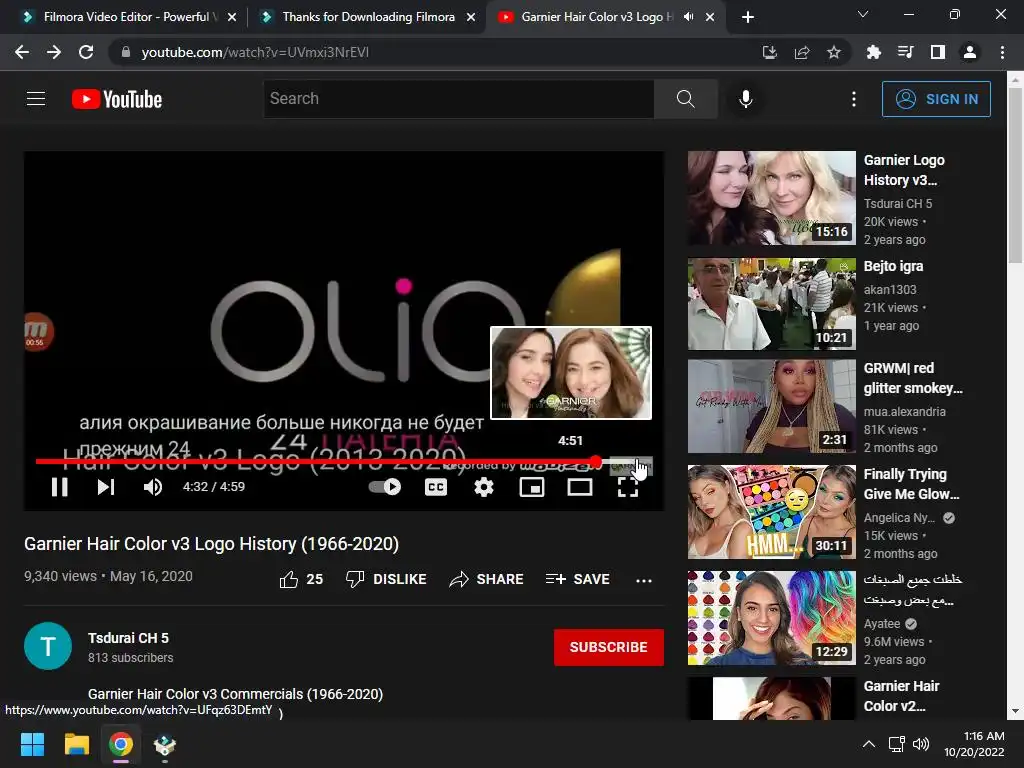The image size is (1024, 768).
Task: Open File Explorer from taskbar
Action: click(x=76, y=744)
